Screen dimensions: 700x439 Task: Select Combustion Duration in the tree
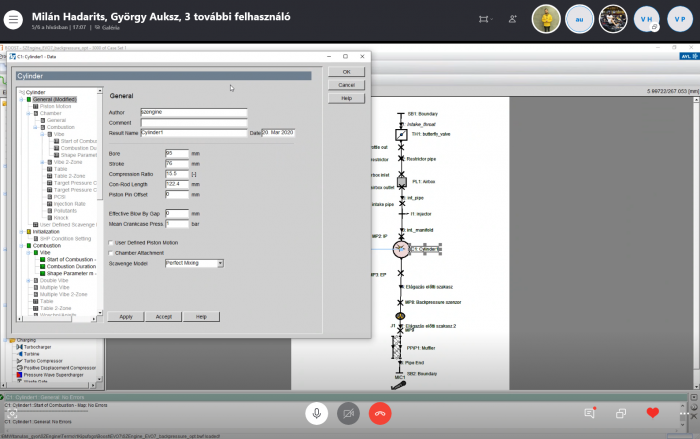[74, 266]
